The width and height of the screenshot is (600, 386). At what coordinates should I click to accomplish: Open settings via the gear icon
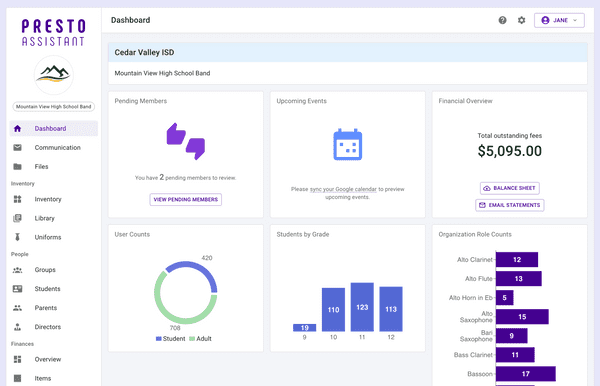pyautogui.click(x=521, y=20)
